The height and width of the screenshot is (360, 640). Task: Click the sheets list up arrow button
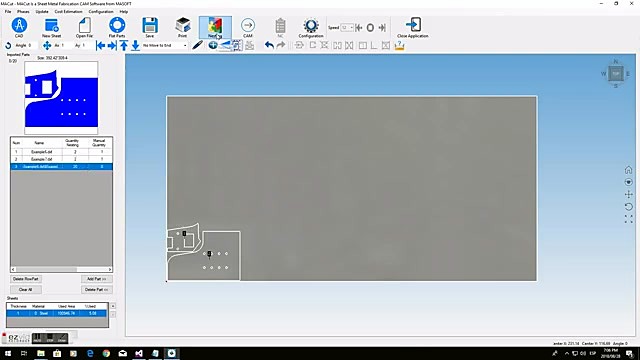point(113,306)
